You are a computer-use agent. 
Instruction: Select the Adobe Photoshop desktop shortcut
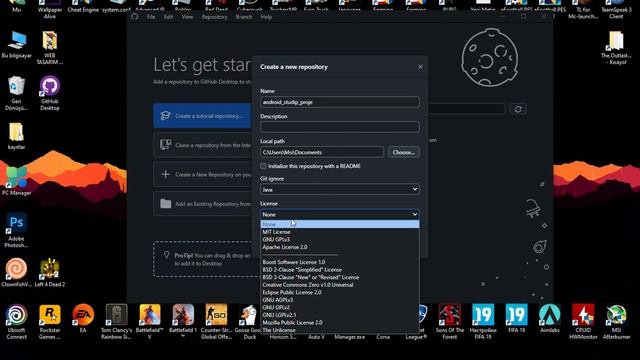click(x=16, y=230)
